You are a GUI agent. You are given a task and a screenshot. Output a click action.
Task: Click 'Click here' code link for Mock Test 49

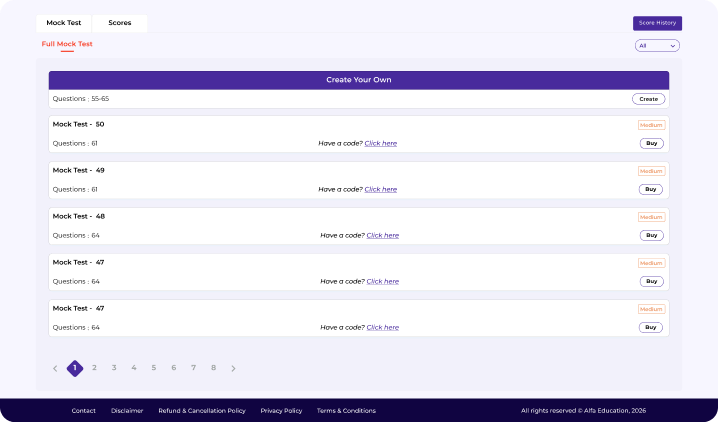[x=380, y=189]
